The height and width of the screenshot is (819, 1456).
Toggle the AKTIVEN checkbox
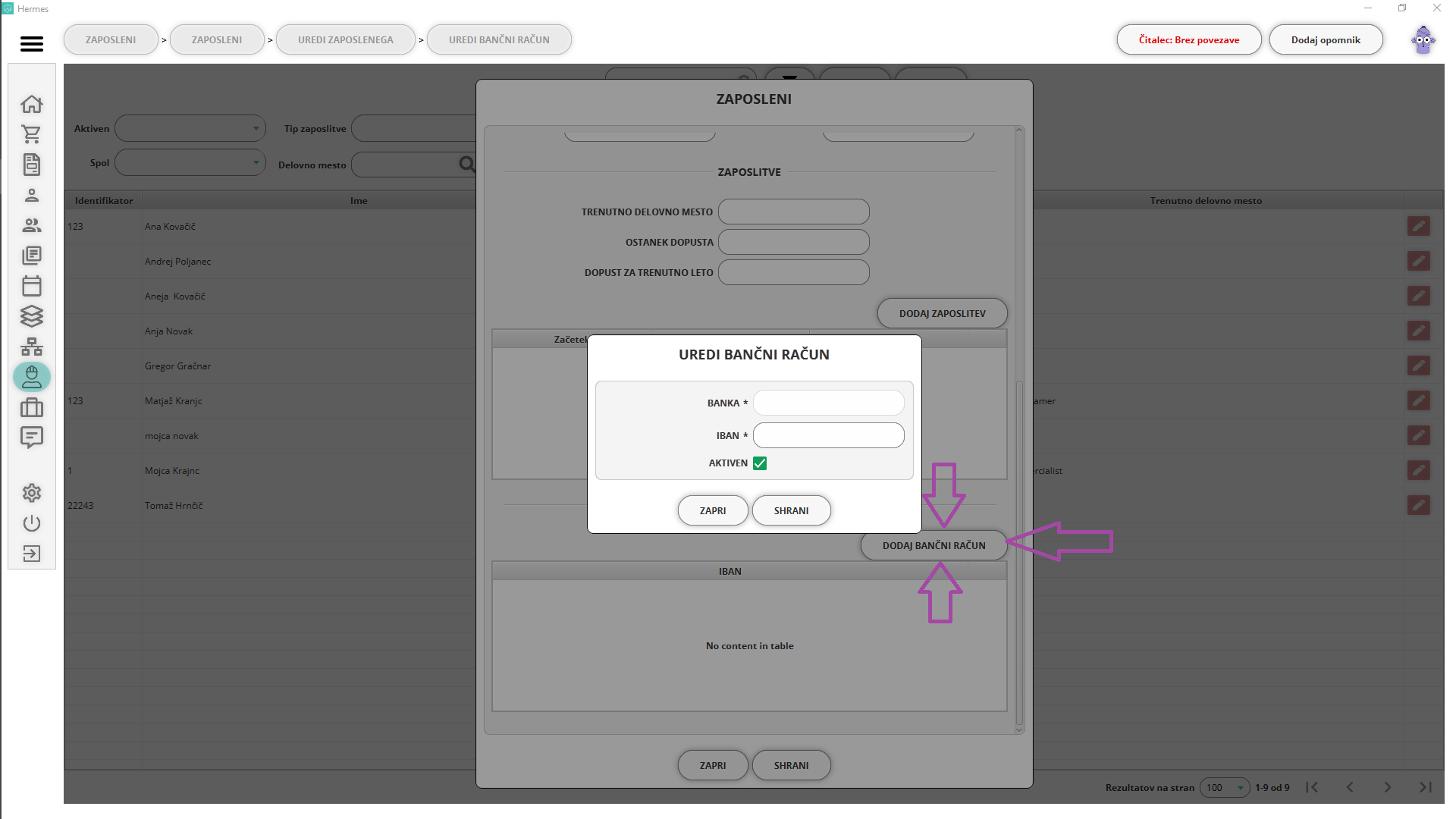tap(760, 463)
